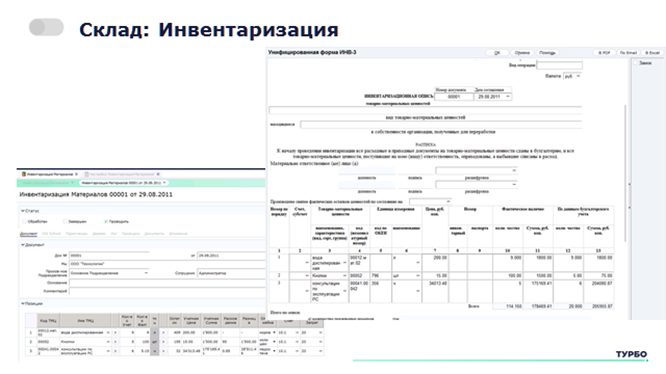Click the Отмена button

522,53
